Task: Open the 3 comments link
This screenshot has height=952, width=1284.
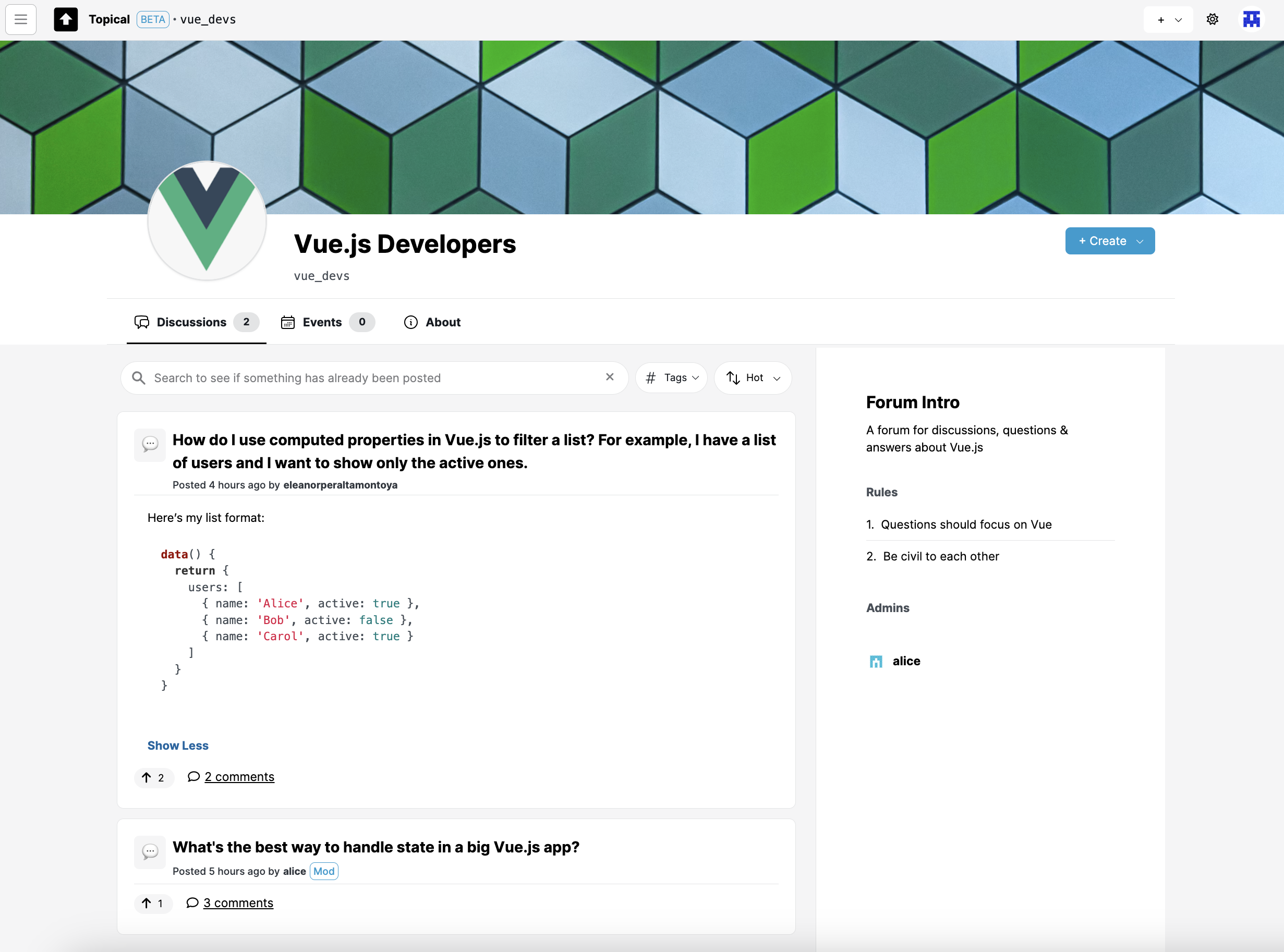Action: pos(238,903)
